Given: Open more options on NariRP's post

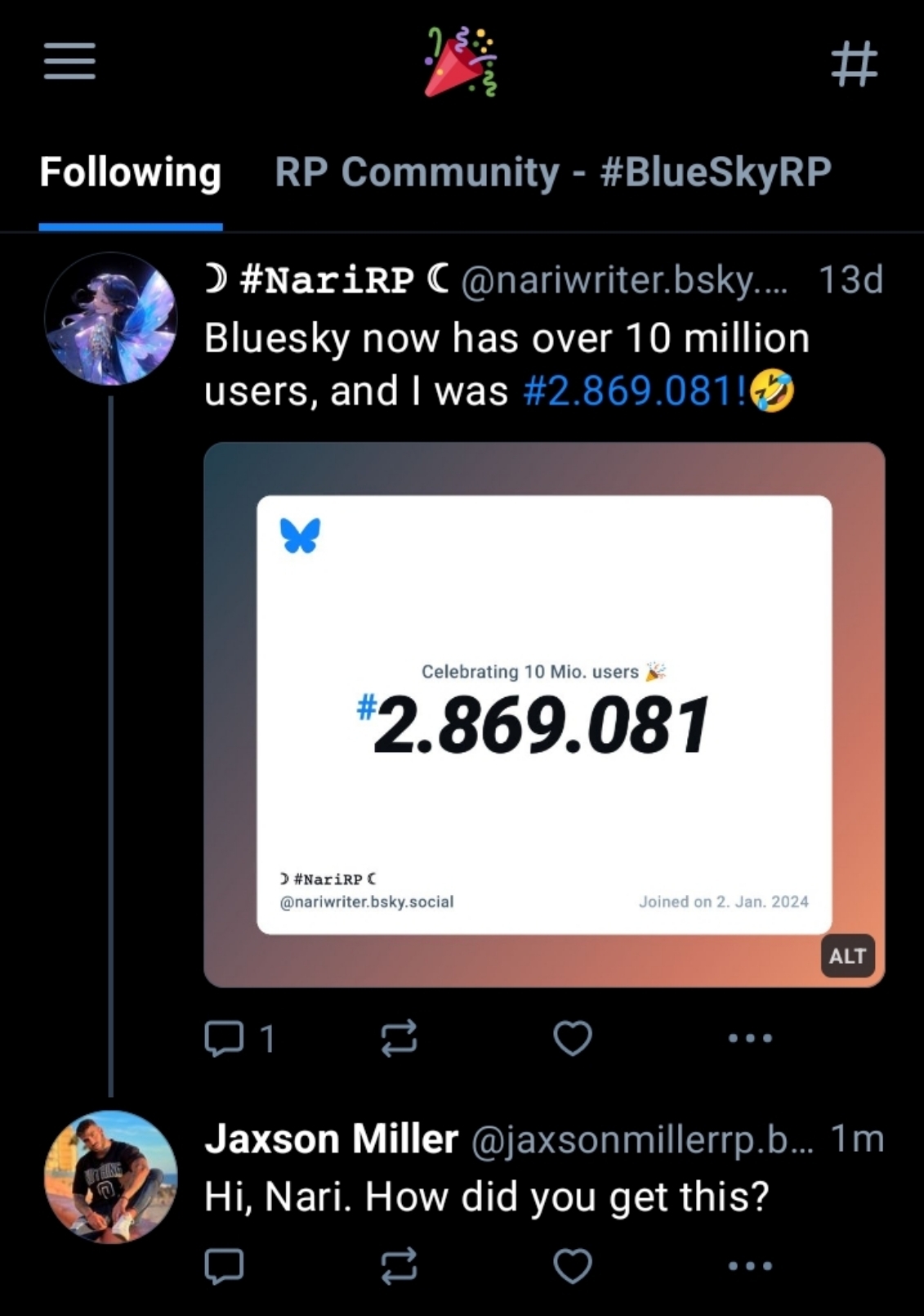Looking at the screenshot, I should [x=750, y=1038].
